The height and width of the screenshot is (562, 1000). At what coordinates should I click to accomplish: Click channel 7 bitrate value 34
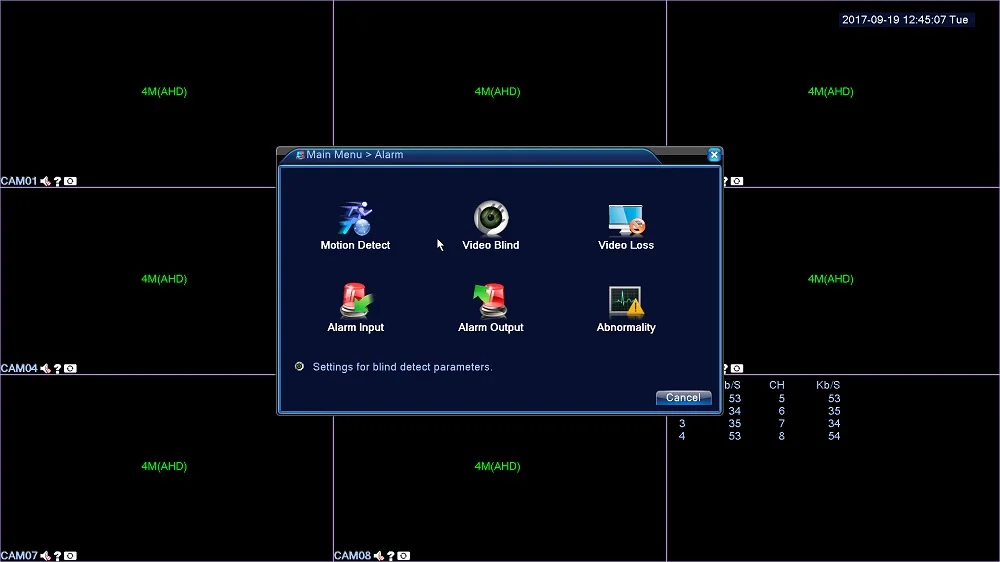834,424
